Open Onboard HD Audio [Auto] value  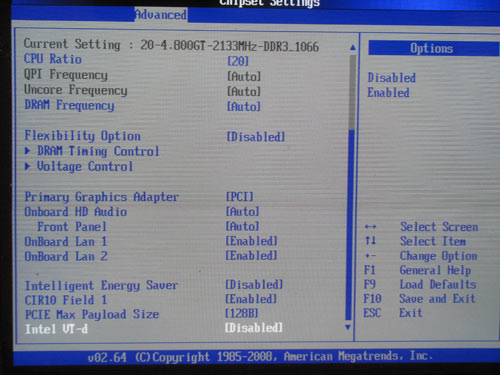coord(242,211)
